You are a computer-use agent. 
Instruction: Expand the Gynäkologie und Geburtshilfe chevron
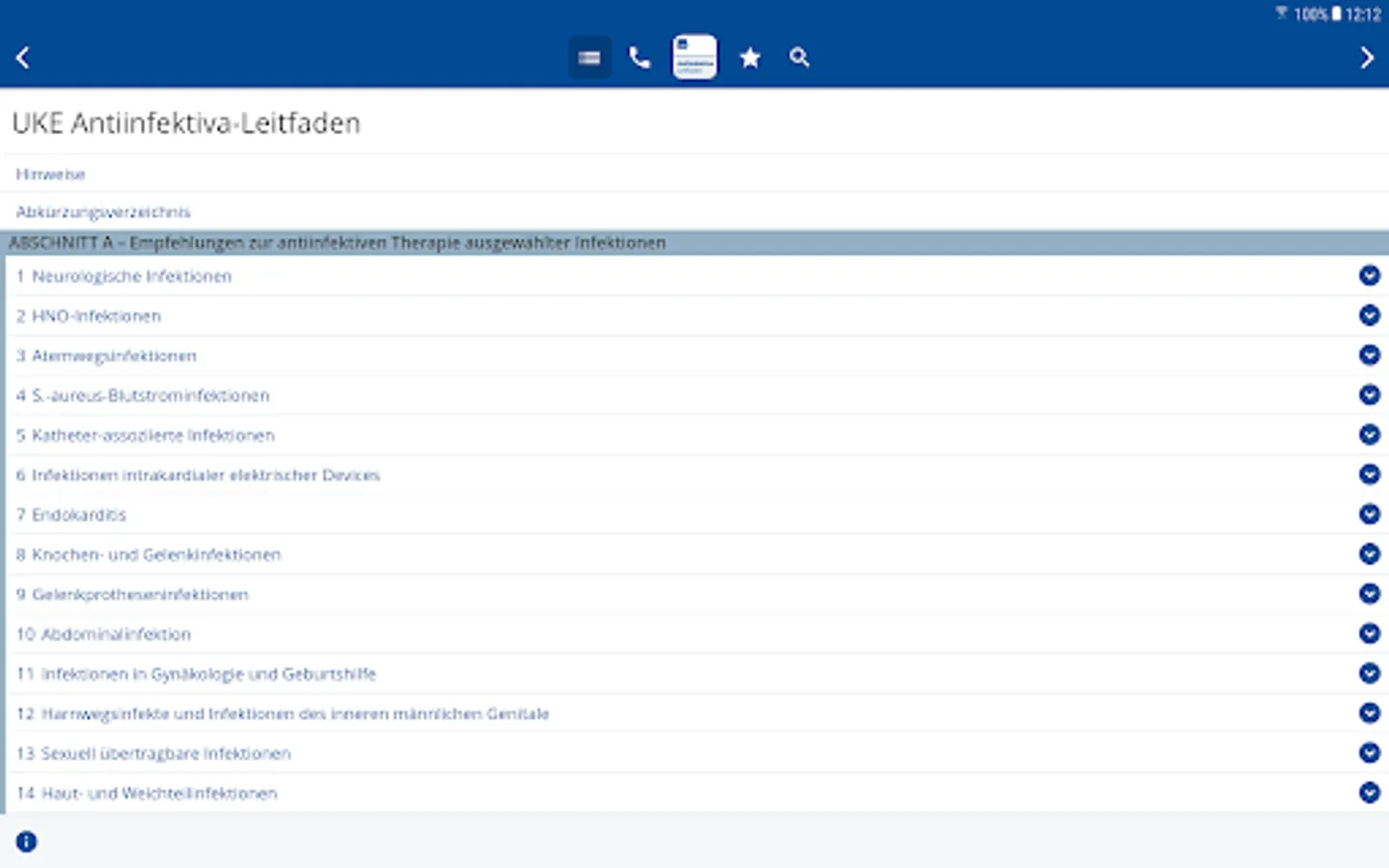click(1370, 673)
